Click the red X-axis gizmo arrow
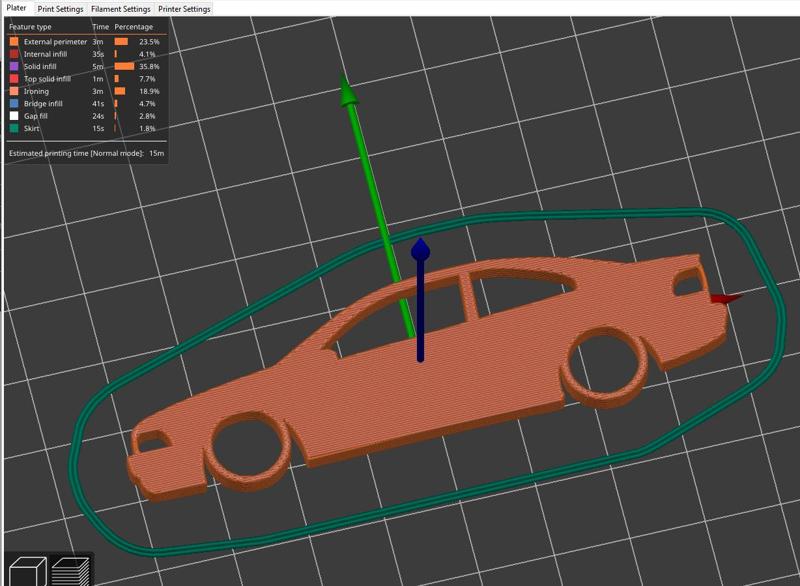This screenshot has width=800, height=586. pyautogui.click(x=724, y=298)
